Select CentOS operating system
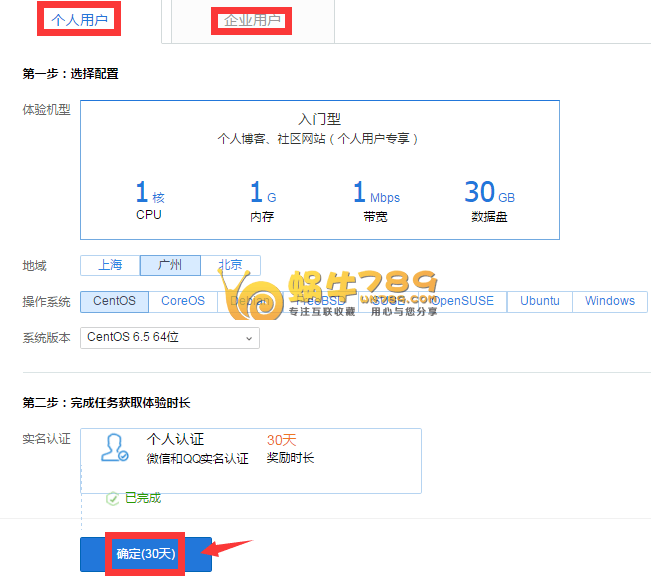Image resolution: width=651 pixels, height=587 pixels. [115, 301]
